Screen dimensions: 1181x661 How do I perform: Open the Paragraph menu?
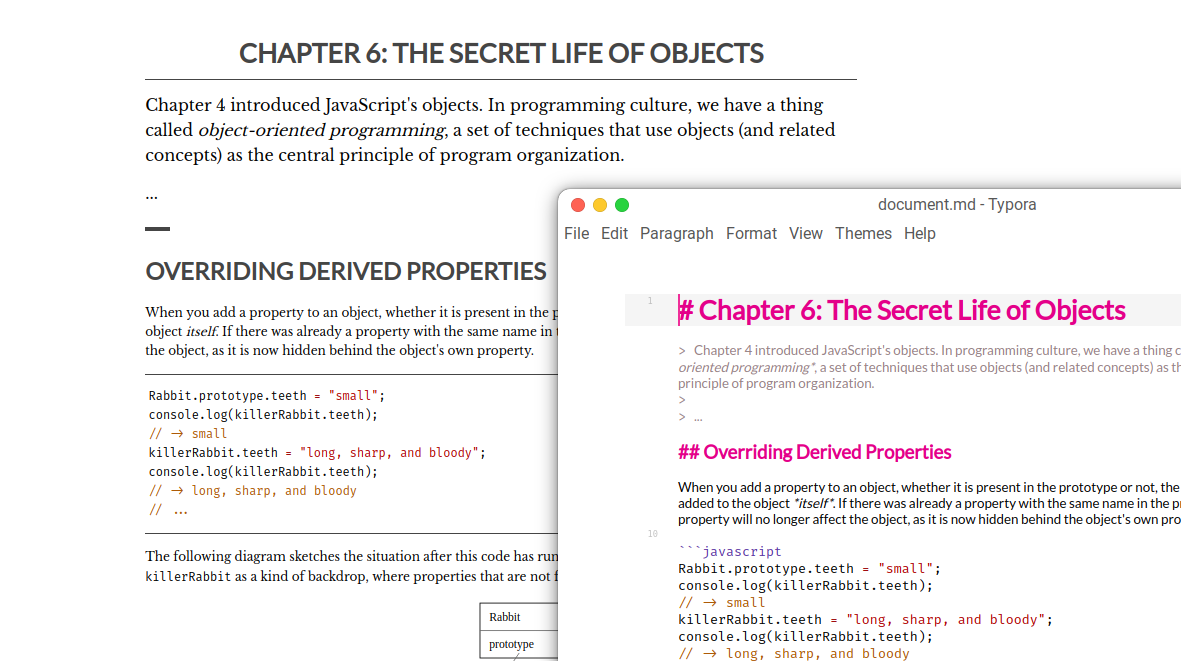pos(676,233)
